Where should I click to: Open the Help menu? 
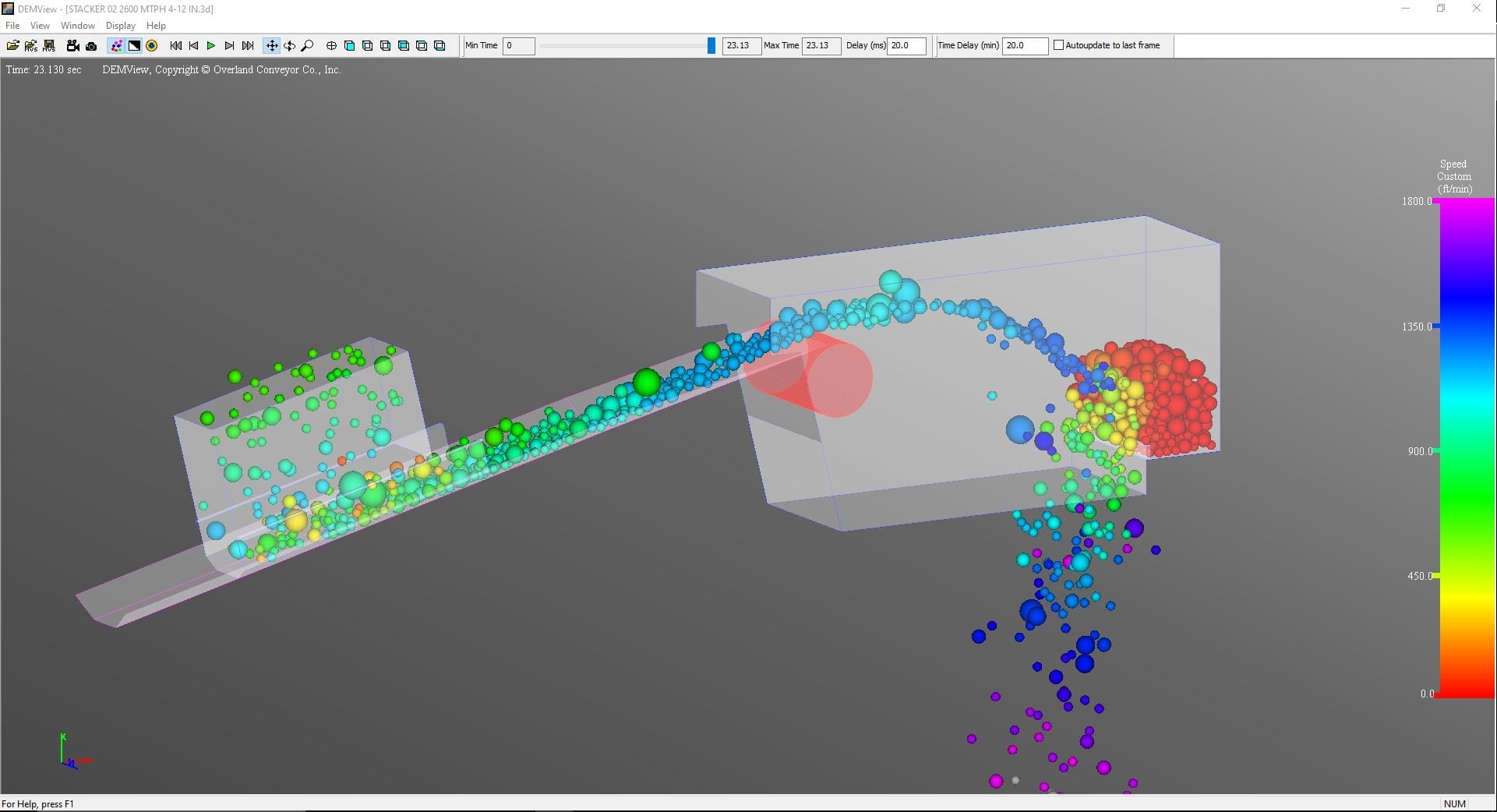(x=156, y=26)
